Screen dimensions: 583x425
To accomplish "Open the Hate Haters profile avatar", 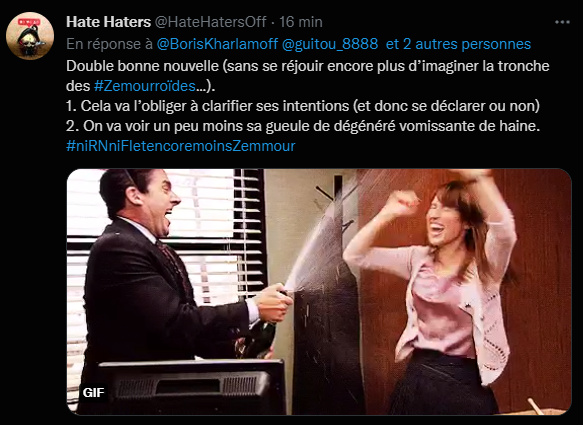I will pos(30,36).
